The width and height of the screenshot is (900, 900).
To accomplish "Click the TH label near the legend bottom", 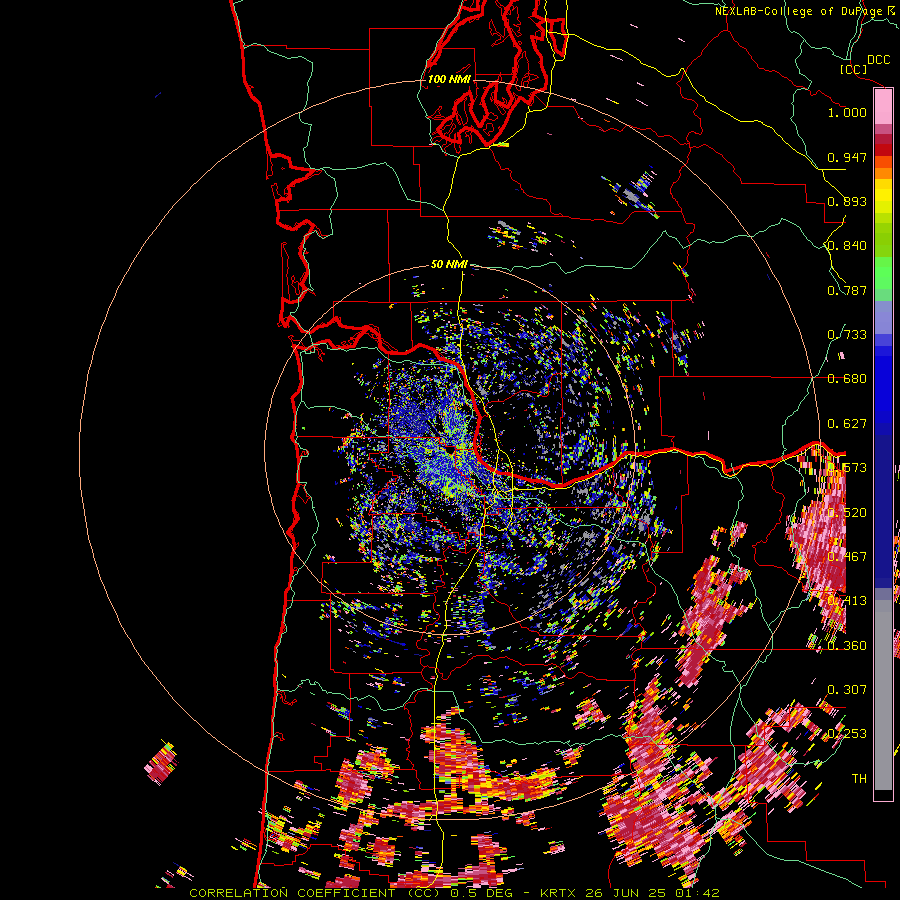I will pos(859,779).
